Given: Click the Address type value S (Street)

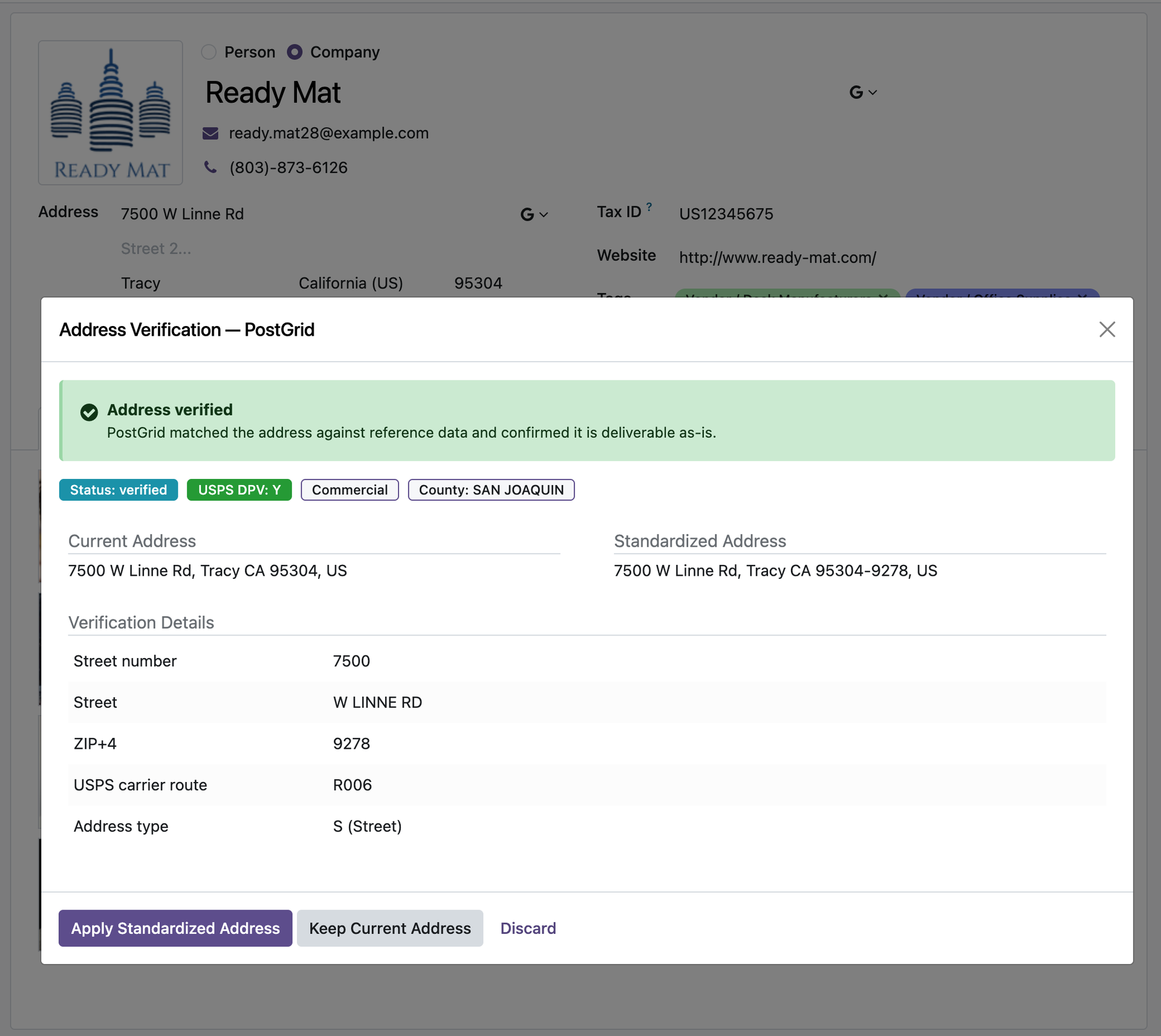Looking at the screenshot, I should pos(368,826).
